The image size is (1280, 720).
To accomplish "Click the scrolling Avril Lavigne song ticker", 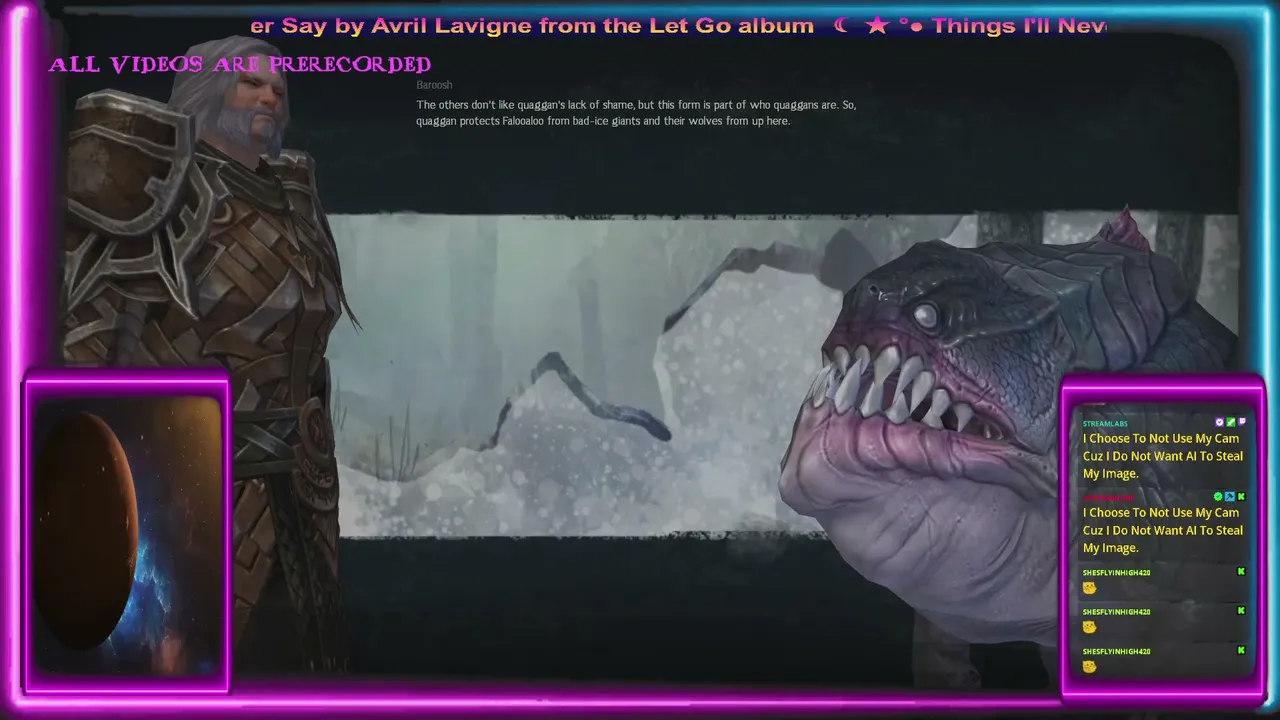I will click(678, 26).
